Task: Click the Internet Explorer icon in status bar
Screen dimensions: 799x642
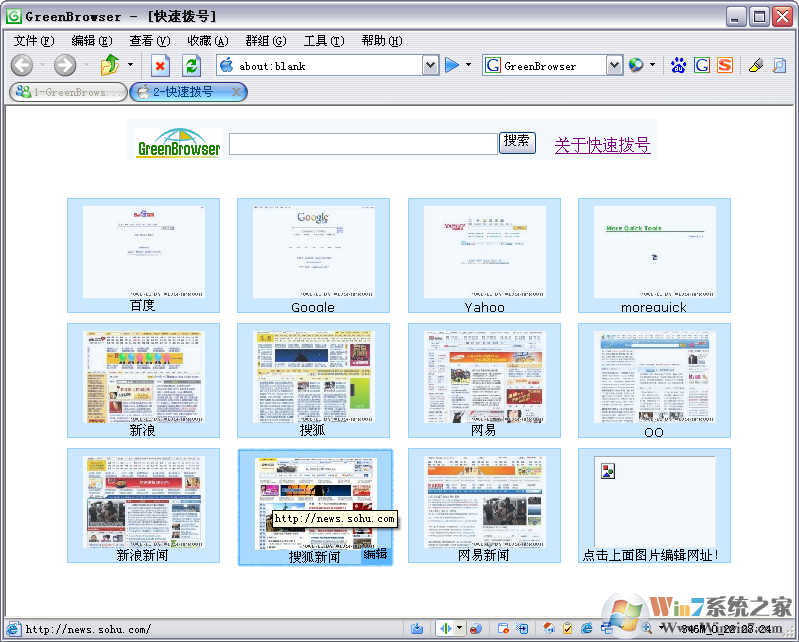Action: pyautogui.click(x=587, y=629)
